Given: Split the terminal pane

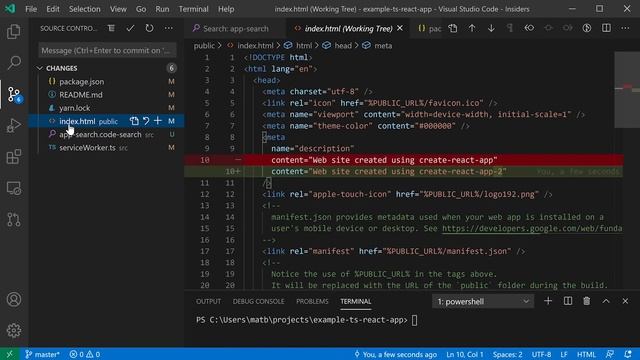Looking at the screenshot, I should click(568, 301).
